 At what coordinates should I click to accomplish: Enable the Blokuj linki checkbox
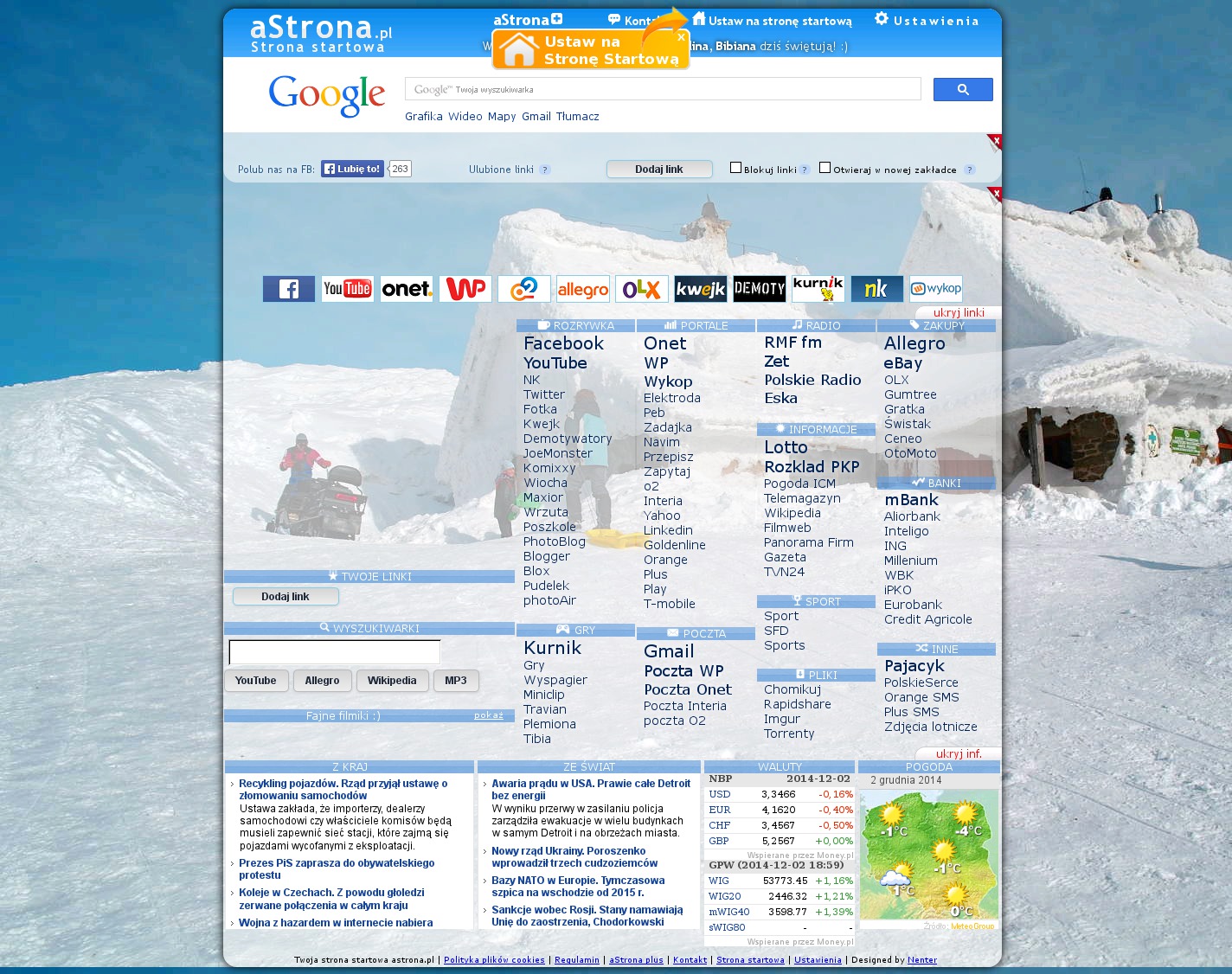click(735, 168)
